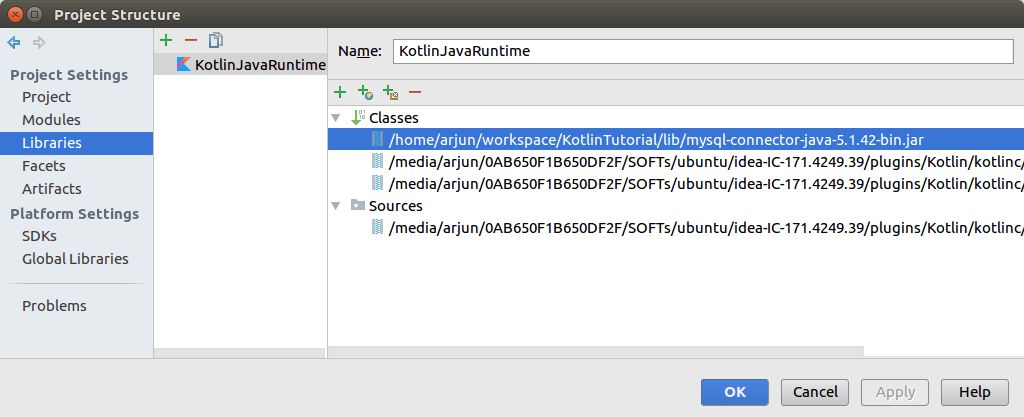Click the Kotlin icon beside KotlinJavaRuntime
Viewport: 1024px width, 417px height.
tap(184, 65)
